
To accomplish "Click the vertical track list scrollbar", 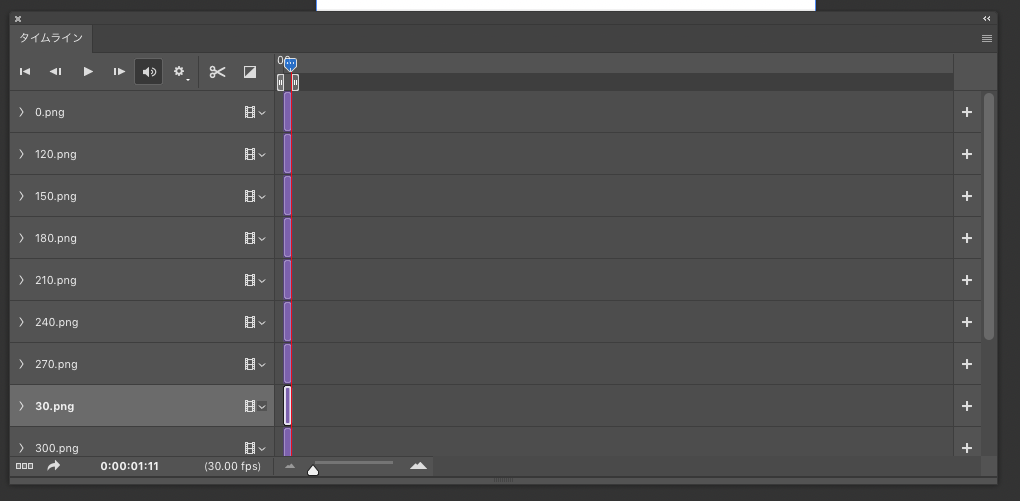I will tap(989, 216).
